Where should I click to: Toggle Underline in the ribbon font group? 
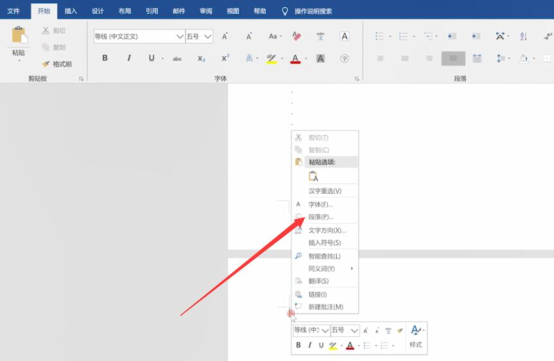(151, 58)
